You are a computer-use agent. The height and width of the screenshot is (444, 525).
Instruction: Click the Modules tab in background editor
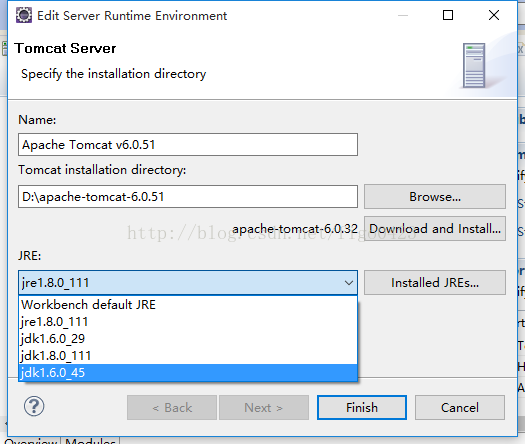coord(90,441)
